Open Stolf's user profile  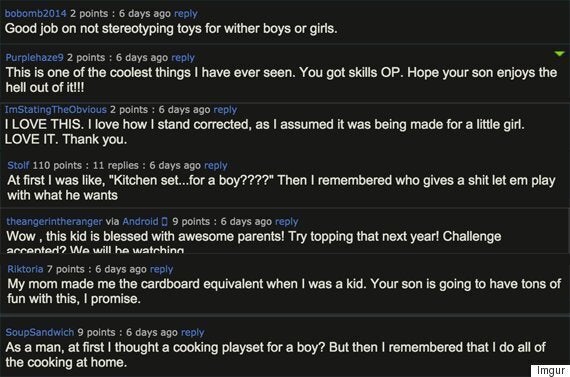[x=18, y=165]
